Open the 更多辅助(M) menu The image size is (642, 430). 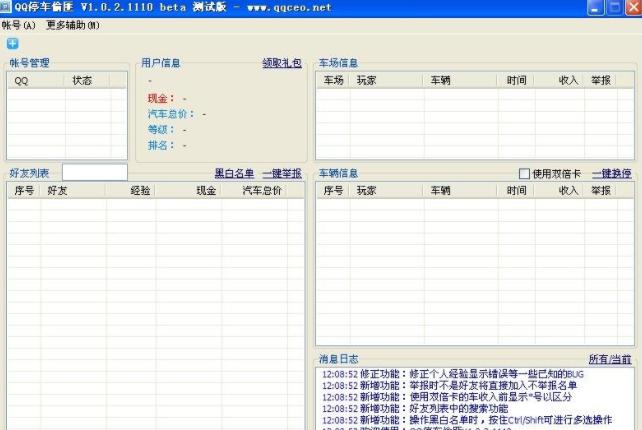[x=72, y=25]
